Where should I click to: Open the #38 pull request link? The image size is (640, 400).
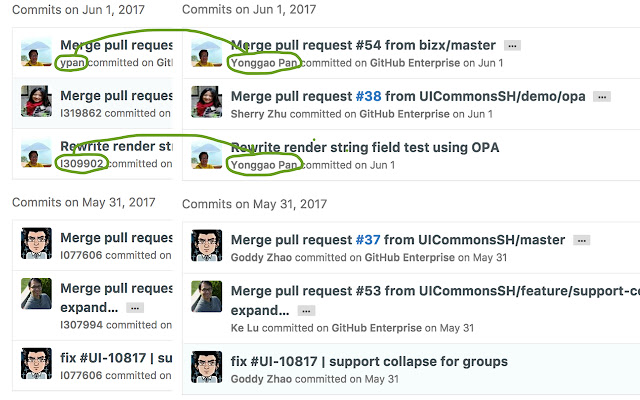tap(368, 97)
